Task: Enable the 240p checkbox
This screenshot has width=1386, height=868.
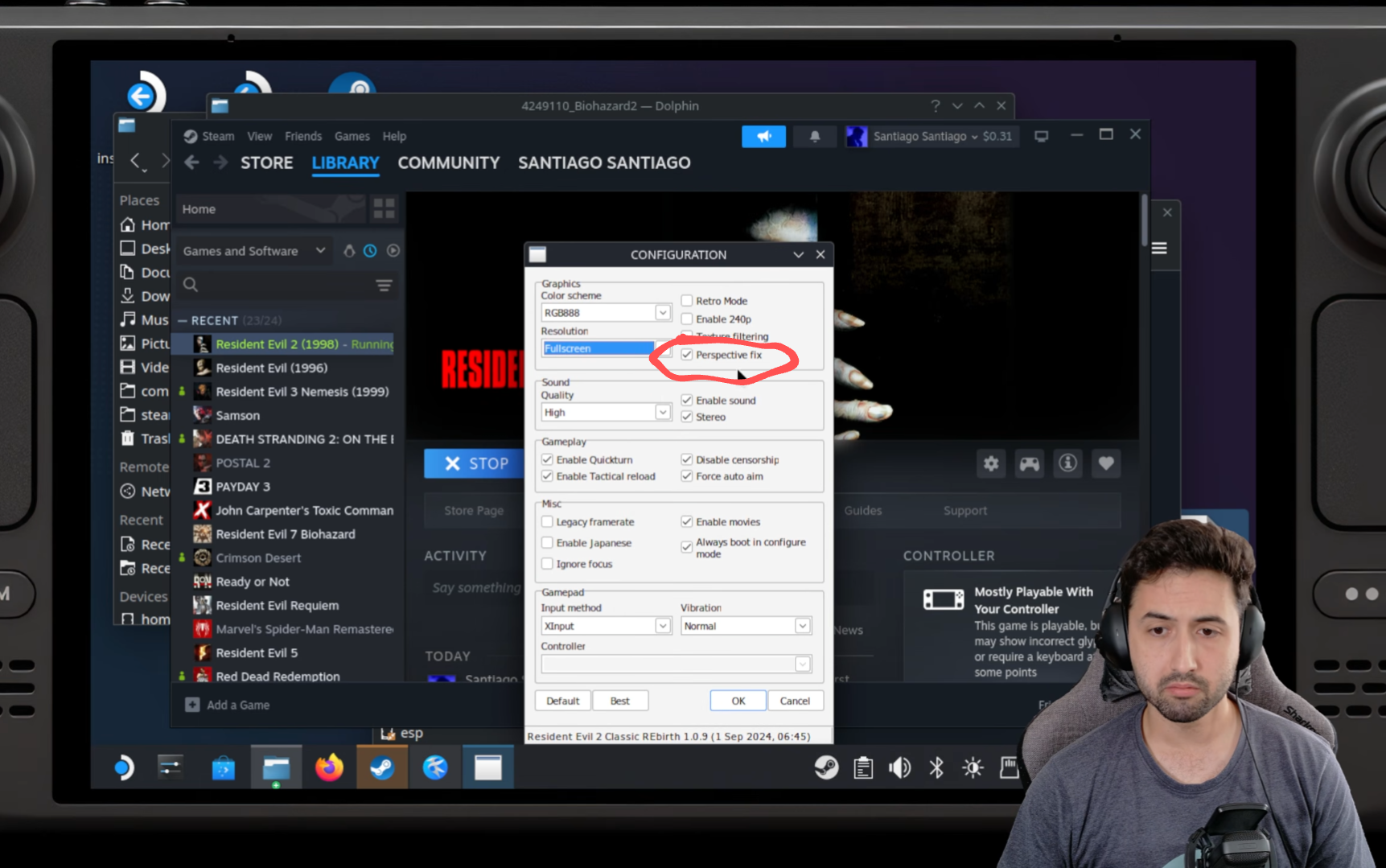Action: [687, 319]
